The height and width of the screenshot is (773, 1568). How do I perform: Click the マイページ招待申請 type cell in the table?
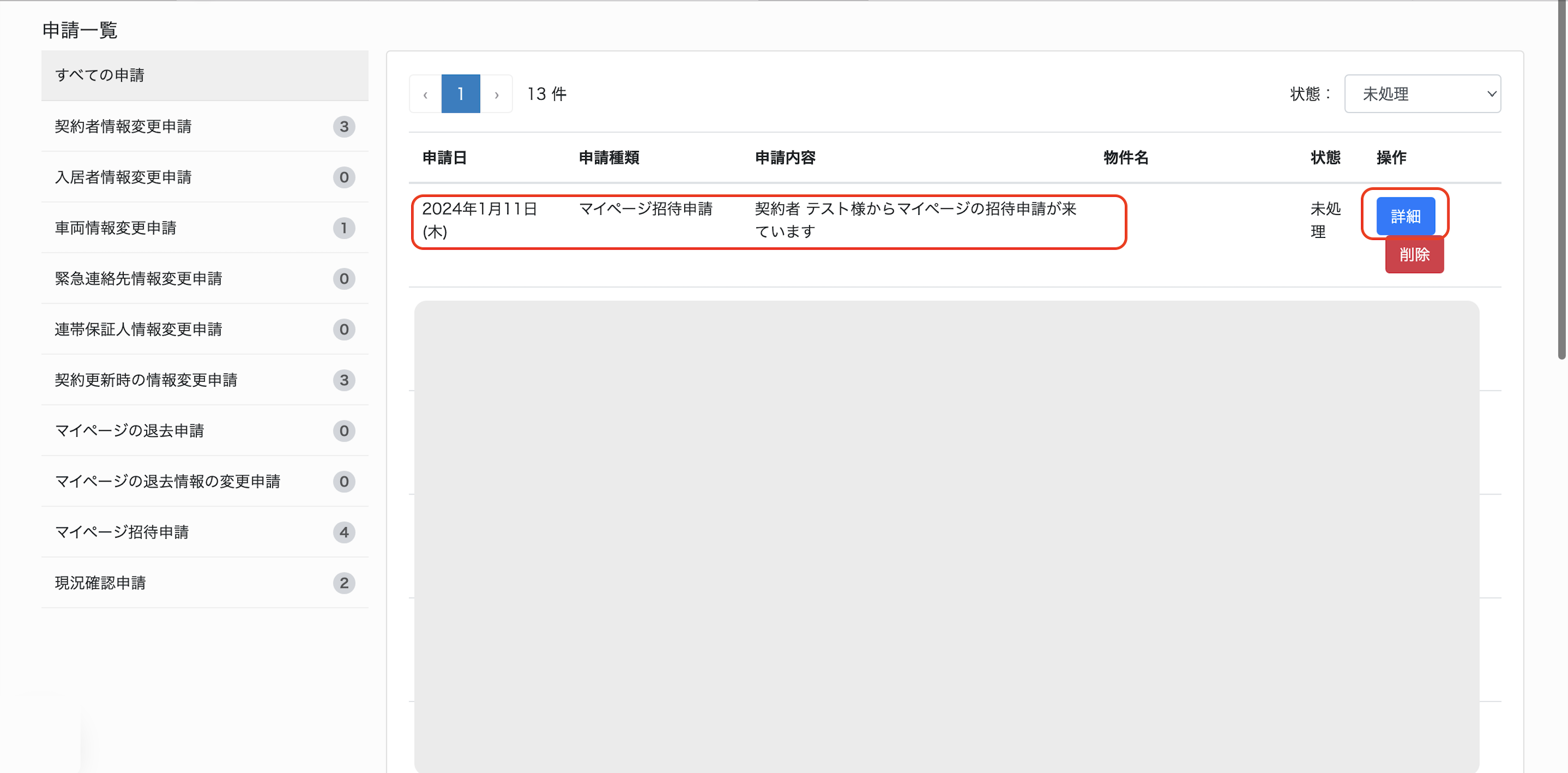point(646,209)
